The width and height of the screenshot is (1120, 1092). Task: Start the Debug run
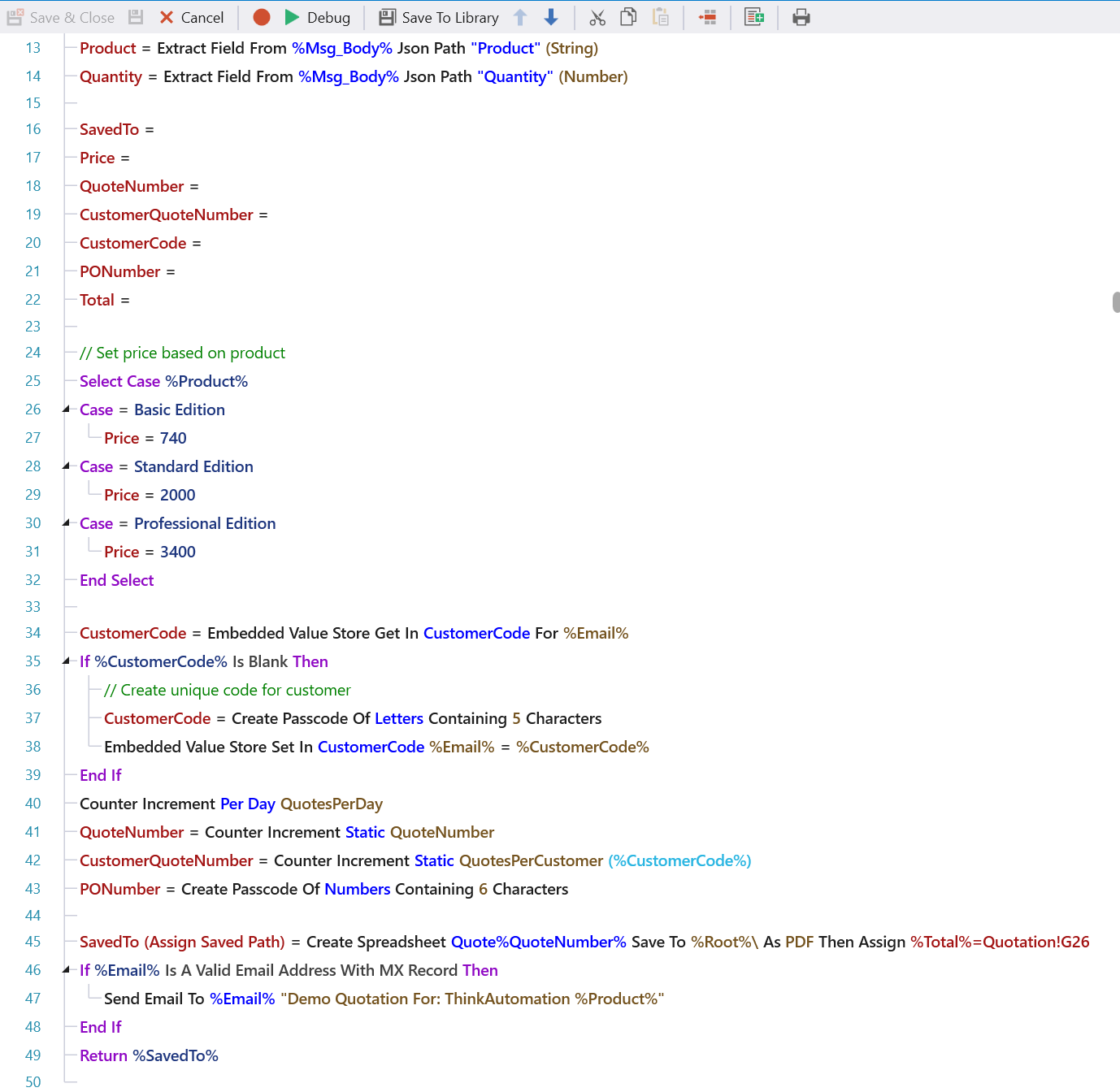point(318,17)
